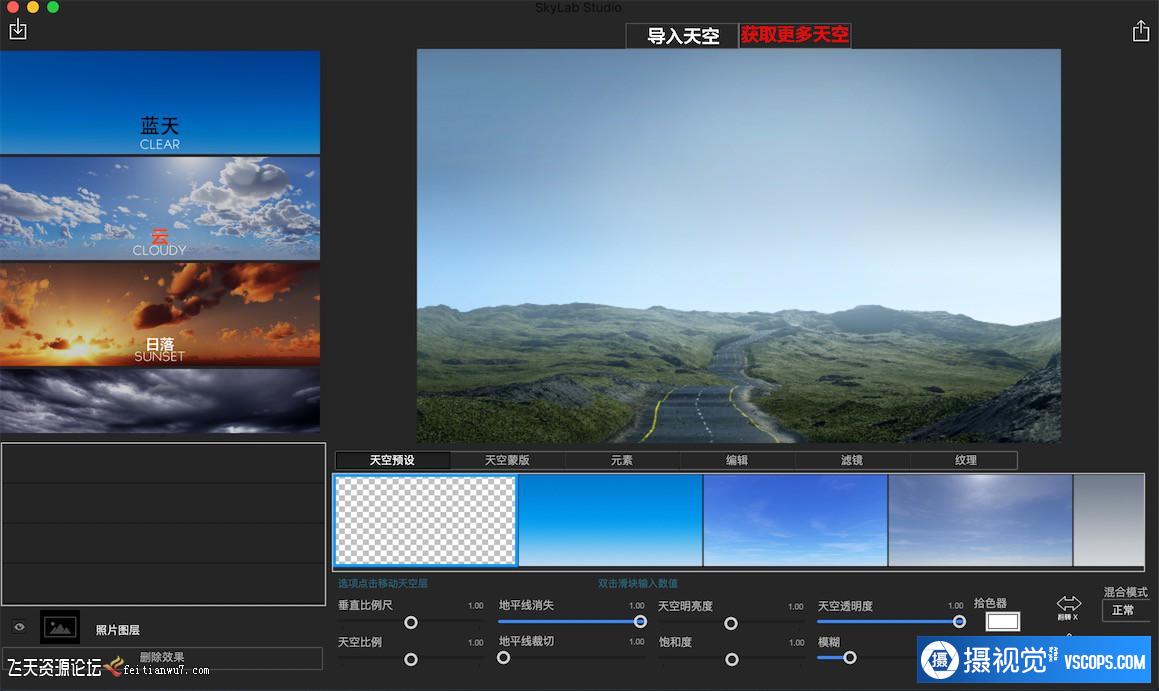Switch to the 纹理 texture tab
Image resolution: width=1159 pixels, height=691 pixels.
pos(966,461)
